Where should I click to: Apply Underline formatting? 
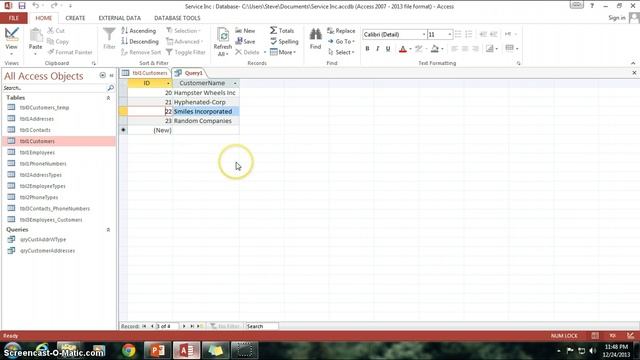(388, 49)
